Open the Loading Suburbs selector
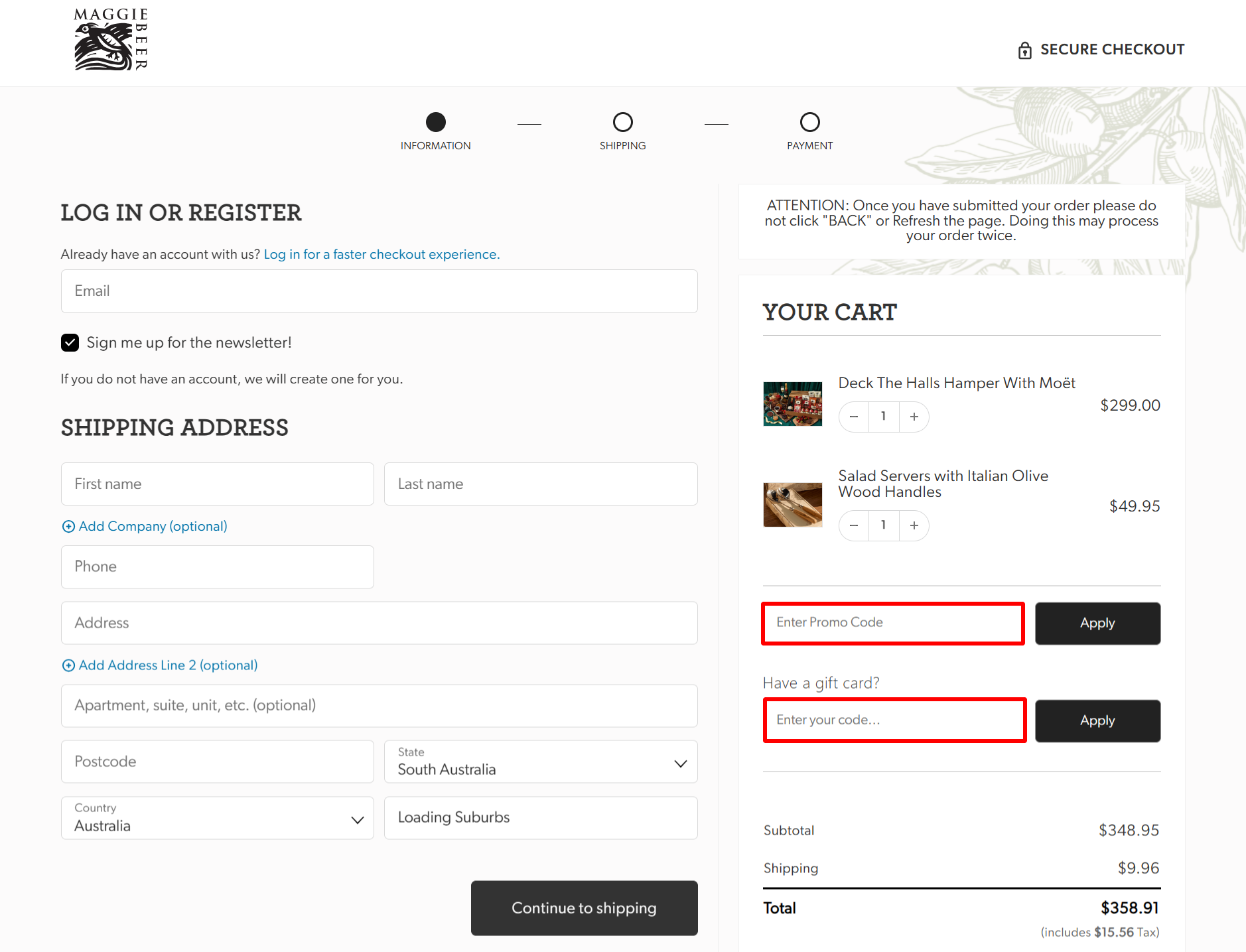 540,817
